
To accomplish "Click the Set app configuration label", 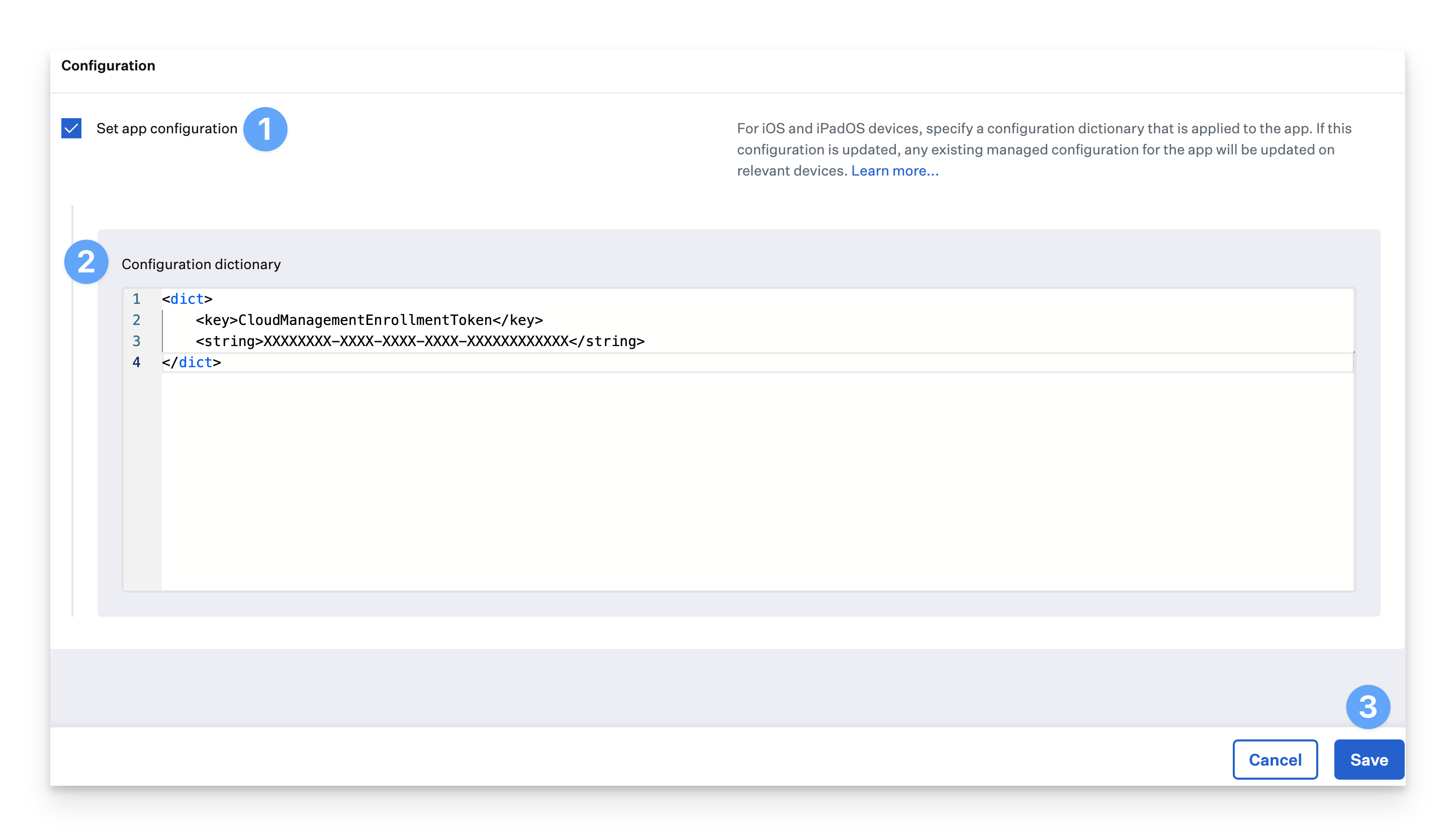I will [166, 129].
